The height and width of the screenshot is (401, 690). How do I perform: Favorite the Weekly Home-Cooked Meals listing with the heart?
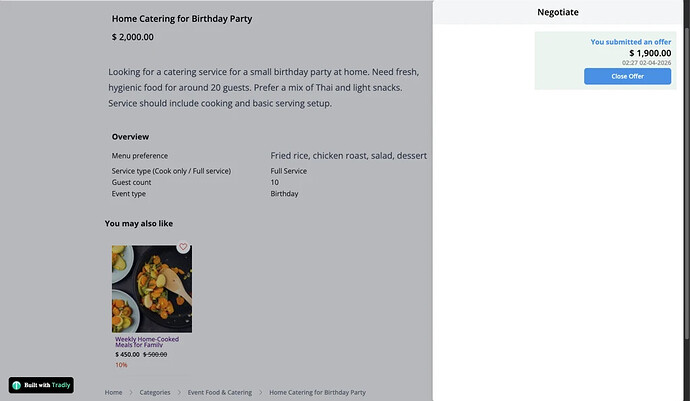coord(183,247)
